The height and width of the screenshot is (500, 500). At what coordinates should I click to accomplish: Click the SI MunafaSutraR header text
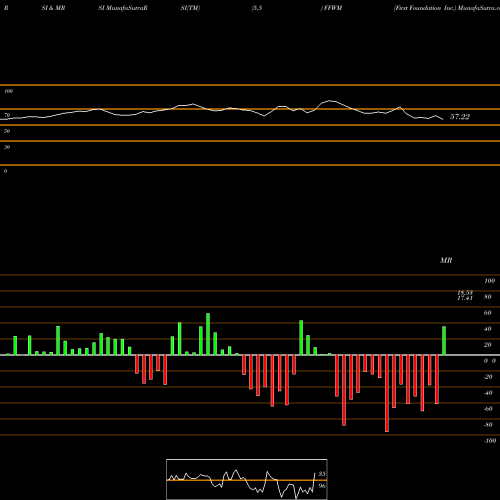[123, 8]
